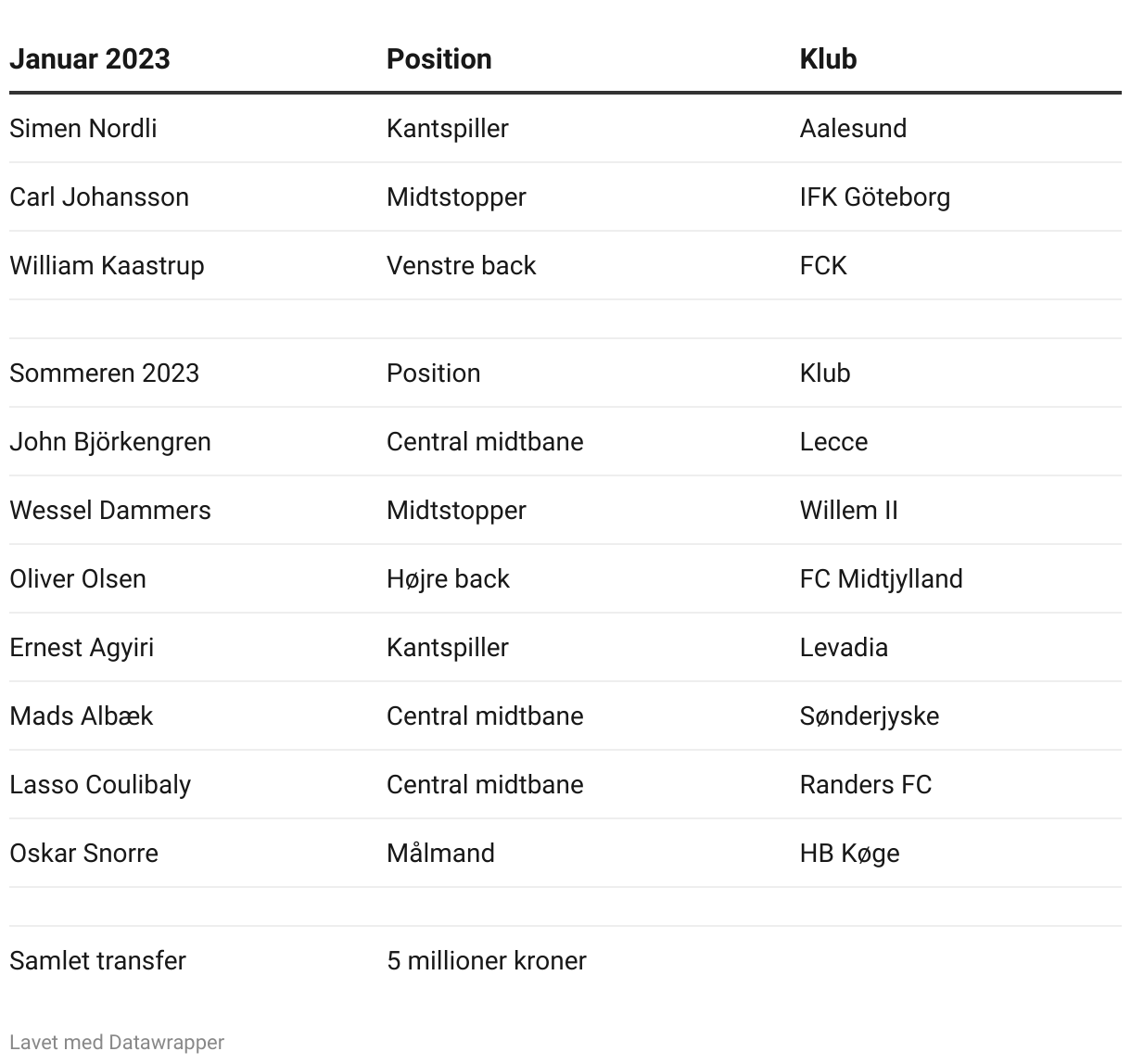Click William Kaastrup in the table

107,265
